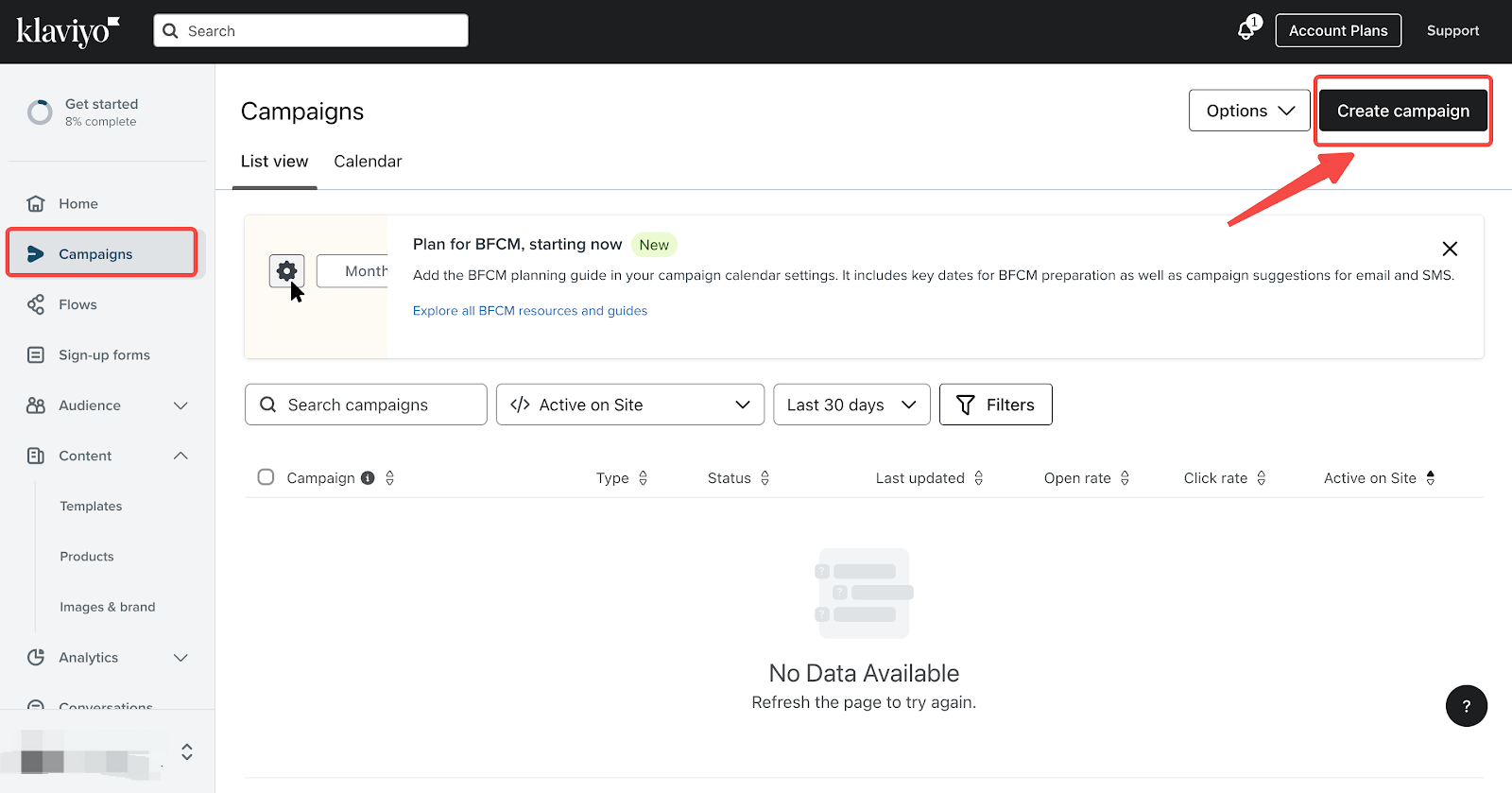This screenshot has height=793, width=1512.
Task: Expand the Analytics menu chevron
Action: 180,657
